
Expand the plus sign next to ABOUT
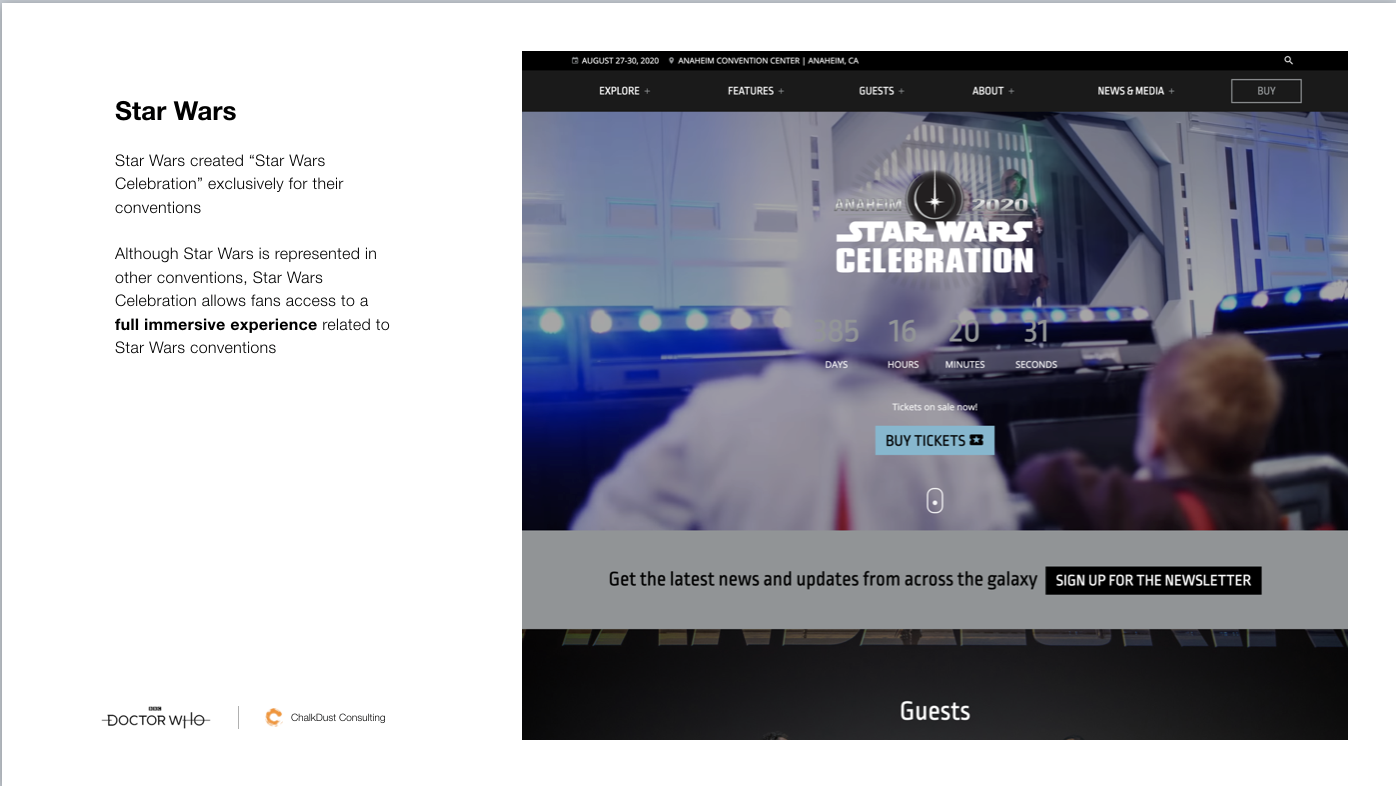[x=1011, y=91]
